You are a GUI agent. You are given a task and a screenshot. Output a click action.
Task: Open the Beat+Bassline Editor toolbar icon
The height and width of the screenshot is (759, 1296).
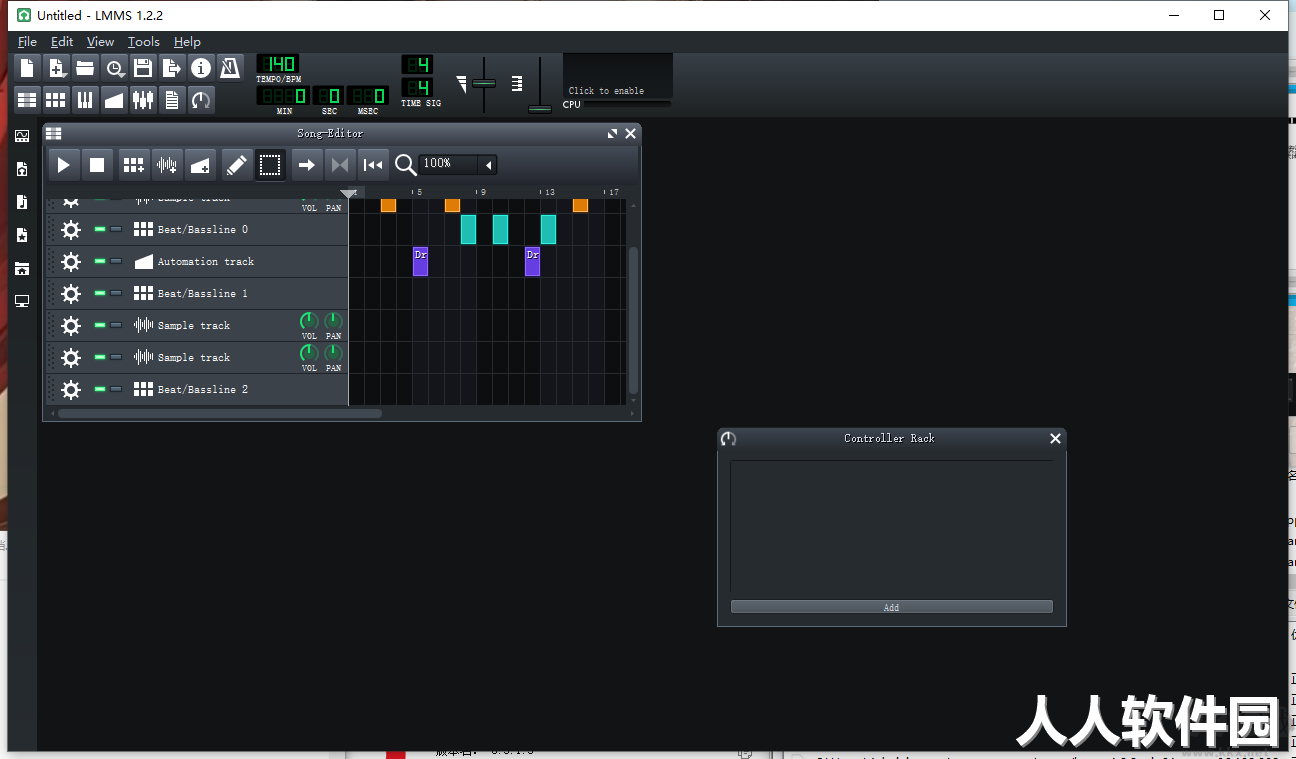[56, 100]
